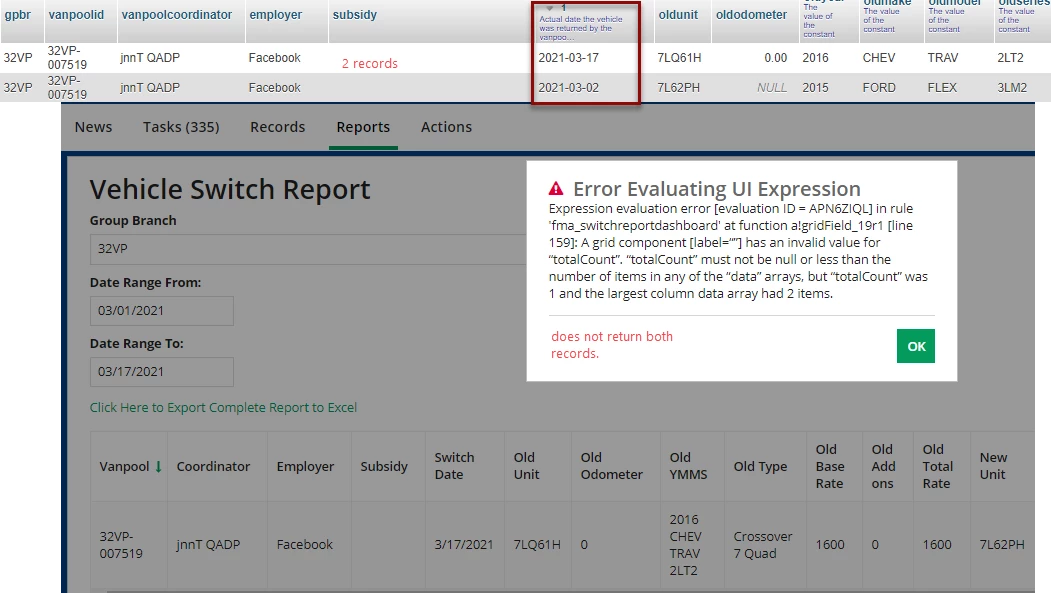Click the Old YMMS column header
The height and width of the screenshot is (593, 1051).
click(x=688, y=466)
